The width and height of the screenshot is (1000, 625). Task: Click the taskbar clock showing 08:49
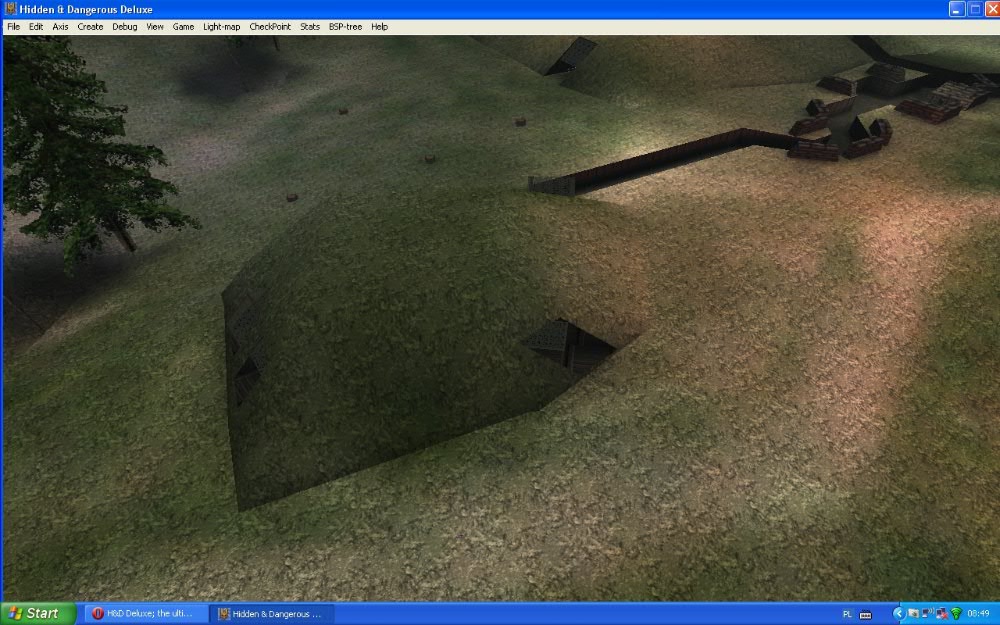tap(978, 614)
